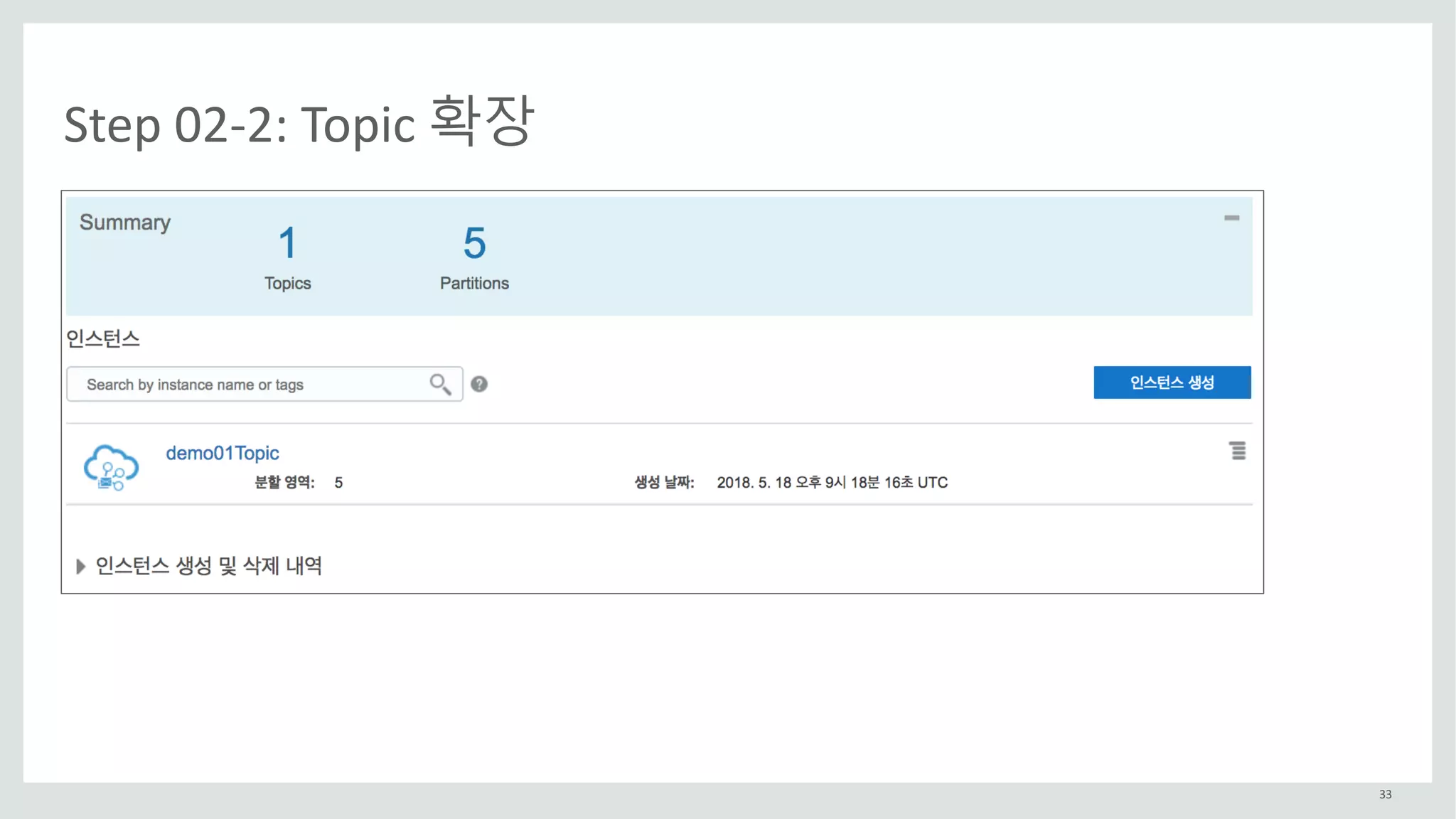Screen dimensions: 1456x819
Task: Open the demo01Topic hamburger menu icon
Action: [1237, 451]
